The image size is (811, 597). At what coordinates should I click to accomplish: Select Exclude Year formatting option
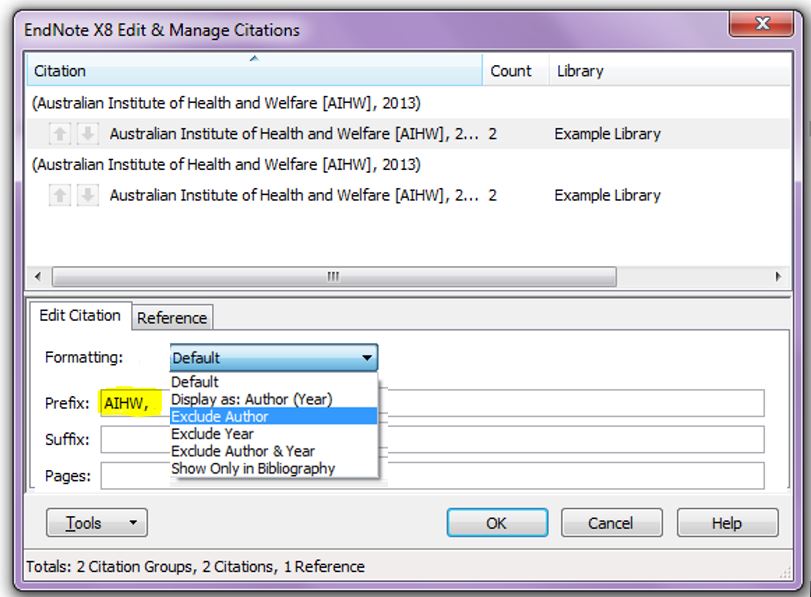[x=274, y=434]
